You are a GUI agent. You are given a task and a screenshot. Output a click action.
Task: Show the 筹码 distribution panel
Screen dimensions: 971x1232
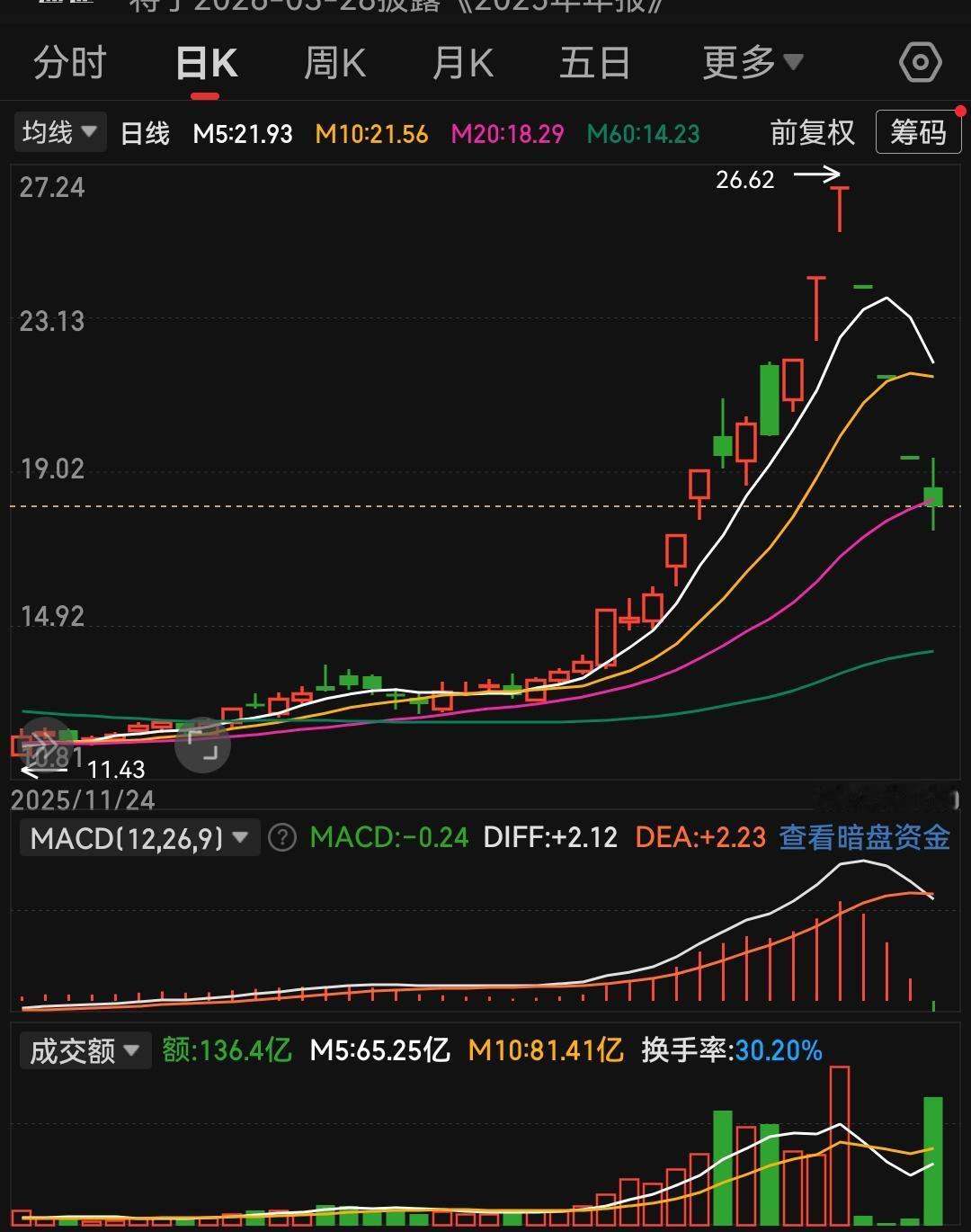click(918, 132)
